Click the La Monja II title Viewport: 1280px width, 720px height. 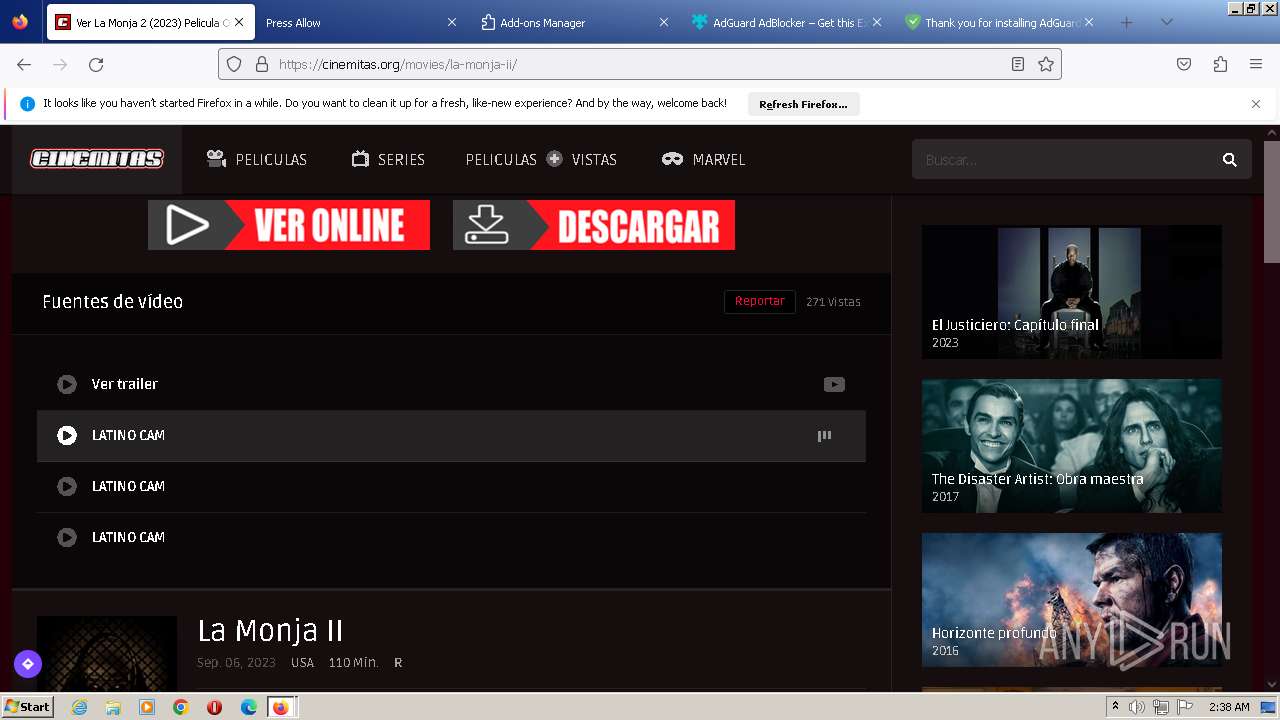(x=270, y=631)
